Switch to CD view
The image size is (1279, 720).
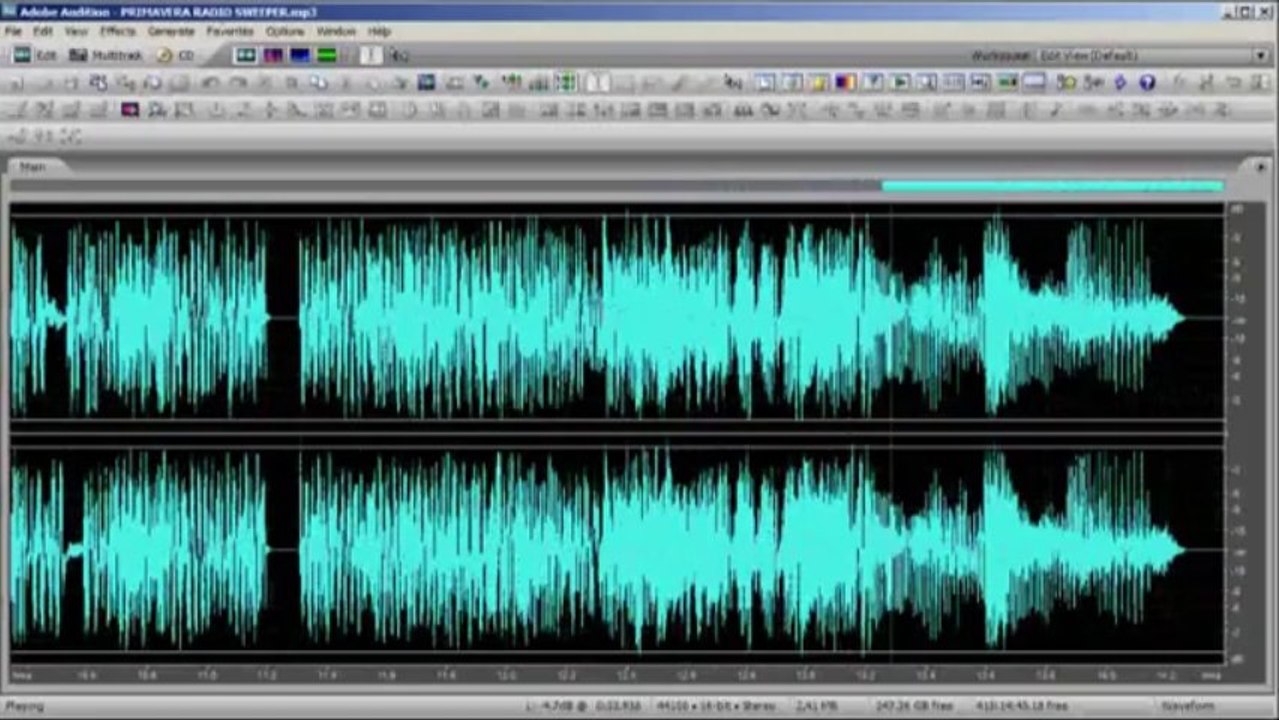tap(176, 56)
